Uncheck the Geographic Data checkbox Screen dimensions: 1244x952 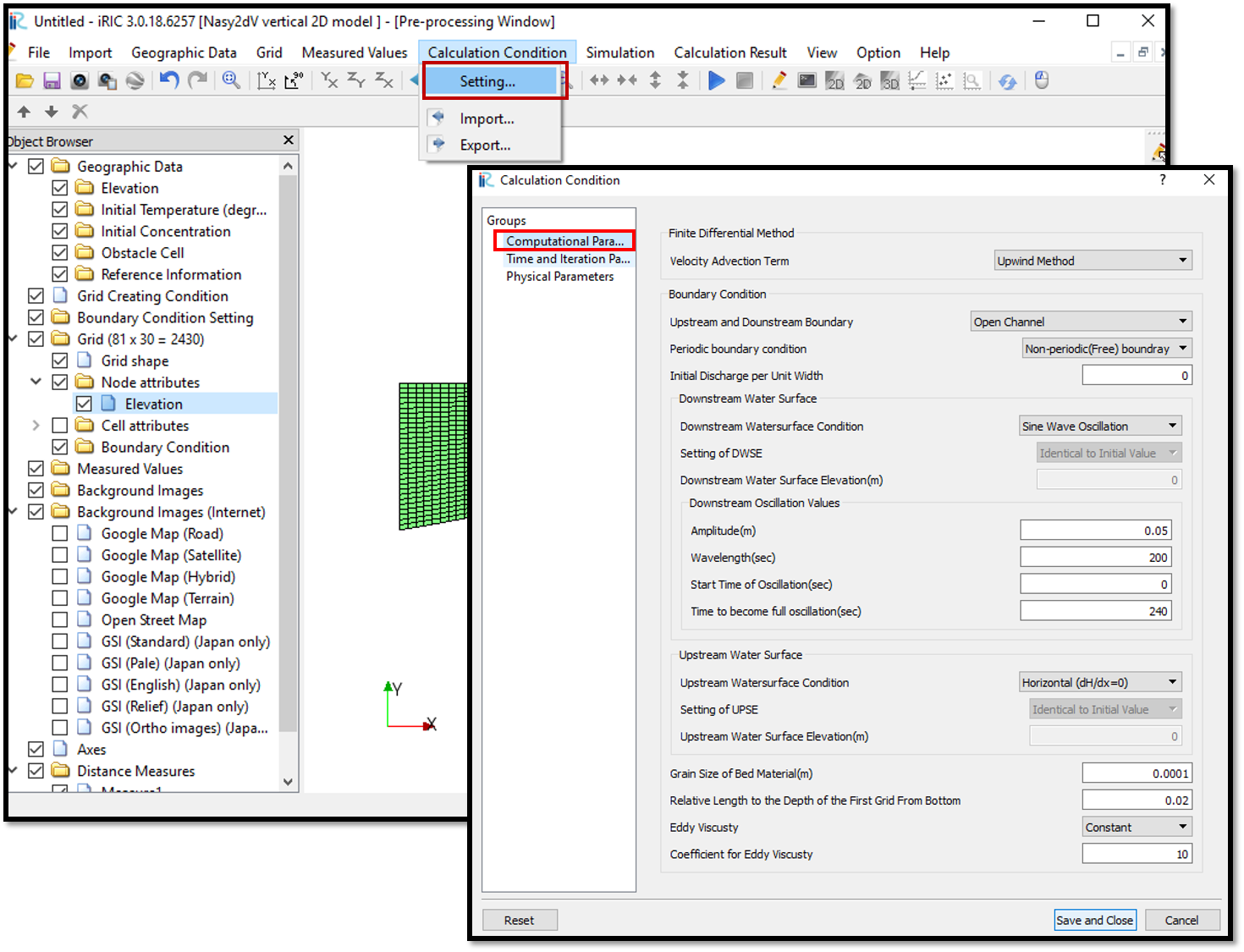point(36,167)
